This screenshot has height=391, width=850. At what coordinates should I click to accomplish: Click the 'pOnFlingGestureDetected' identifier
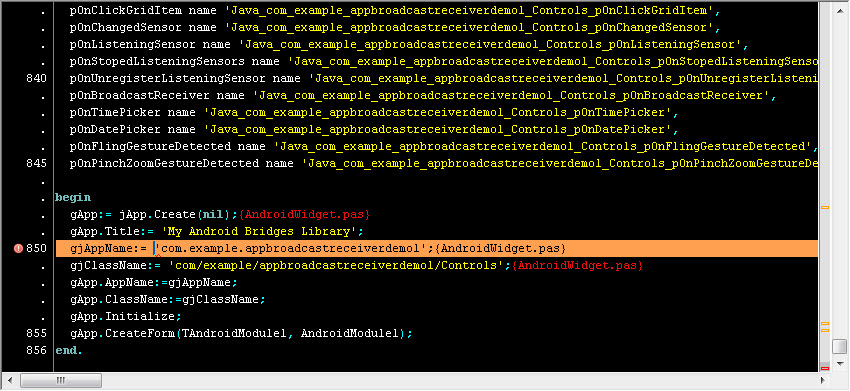pos(150,146)
